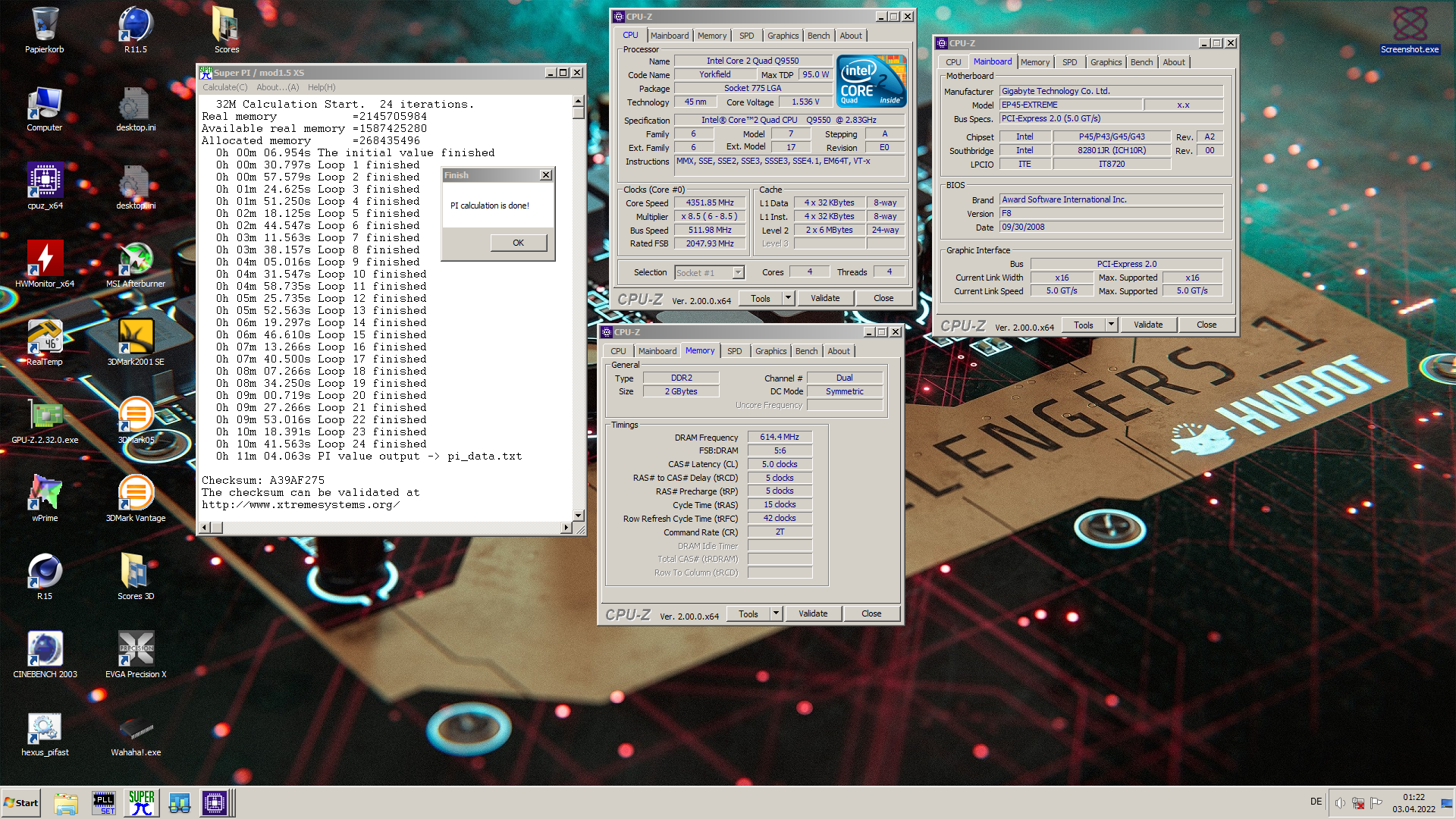Open SPD tab in Memory CPU-Z window
Image resolution: width=1456 pixels, height=819 pixels.
(734, 351)
